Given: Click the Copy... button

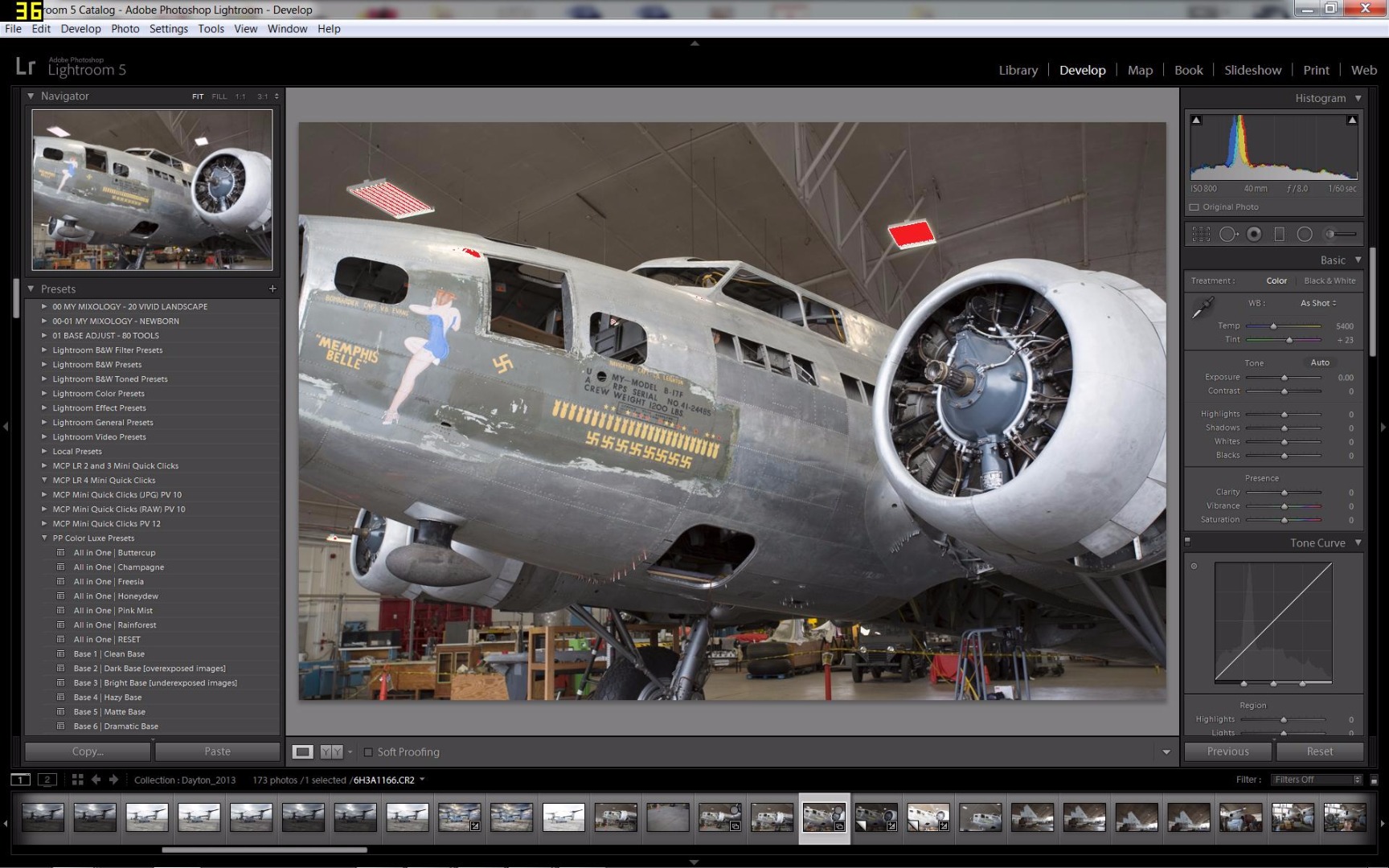Looking at the screenshot, I should 88,751.
